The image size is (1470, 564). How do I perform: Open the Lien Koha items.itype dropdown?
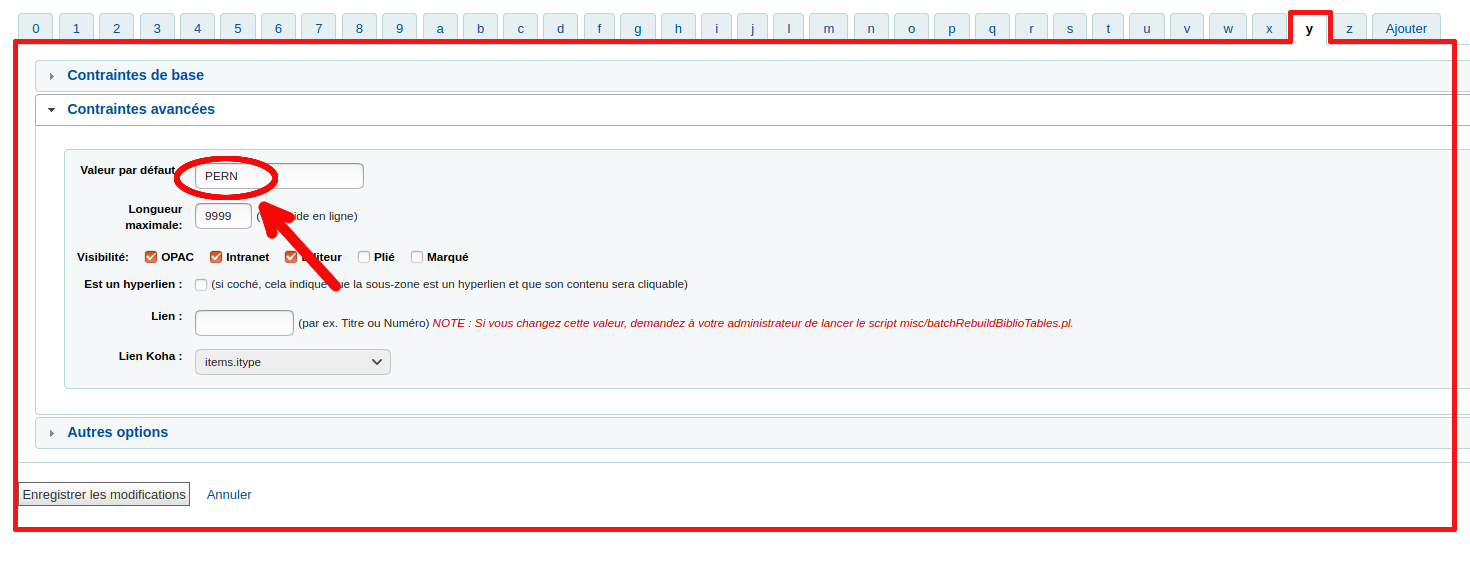pyautogui.click(x=293, y=362)
